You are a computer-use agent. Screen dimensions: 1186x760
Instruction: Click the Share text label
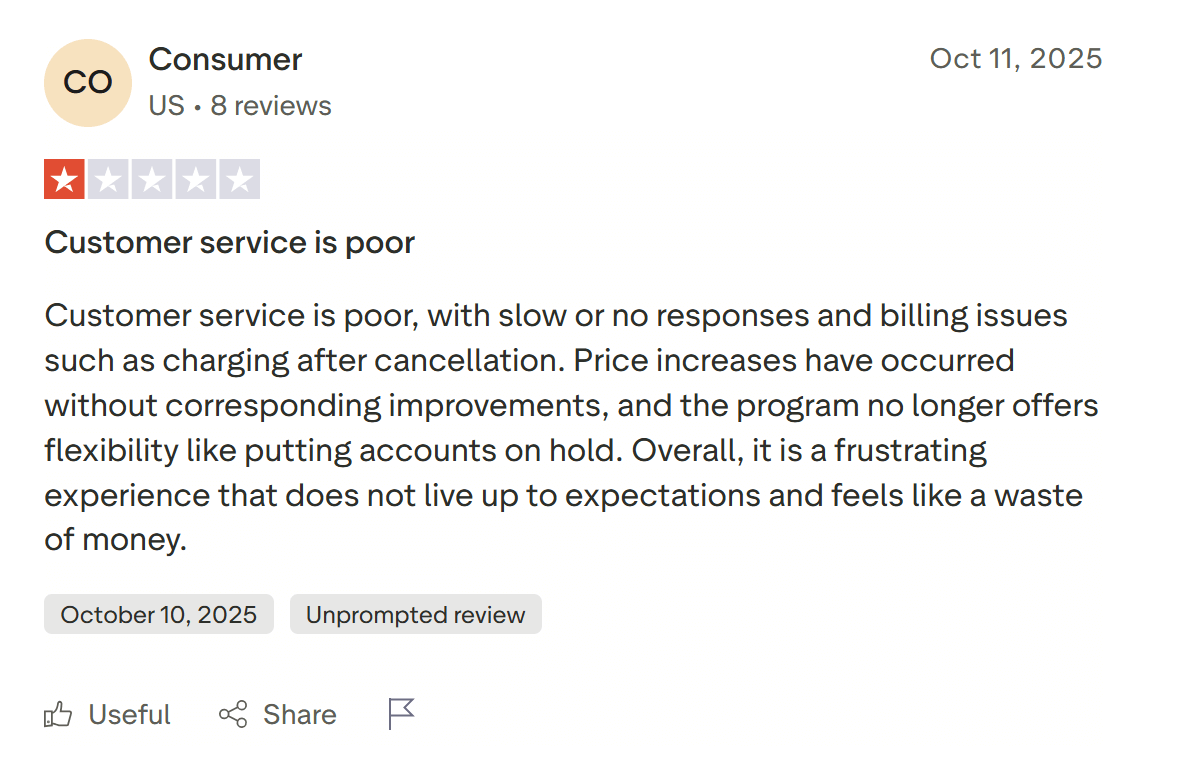tap(300, 714)
